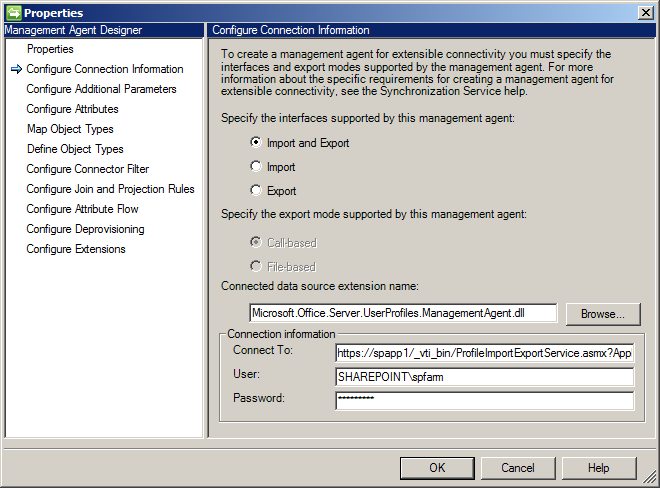660x488 pixels.
Task: Click the User field with SHAREPOINT\spfarm
Action: pos(484,377)
